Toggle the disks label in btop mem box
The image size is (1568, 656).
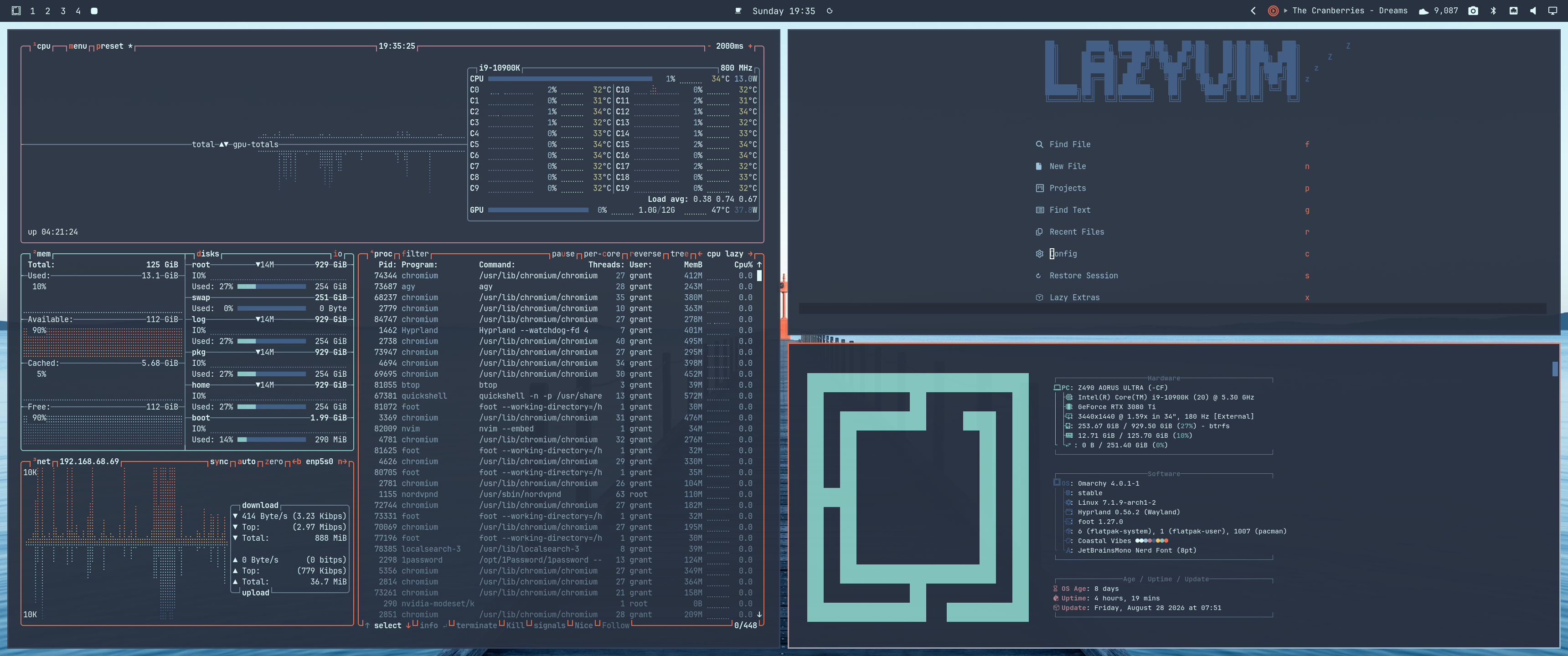[x=207, y=254]
